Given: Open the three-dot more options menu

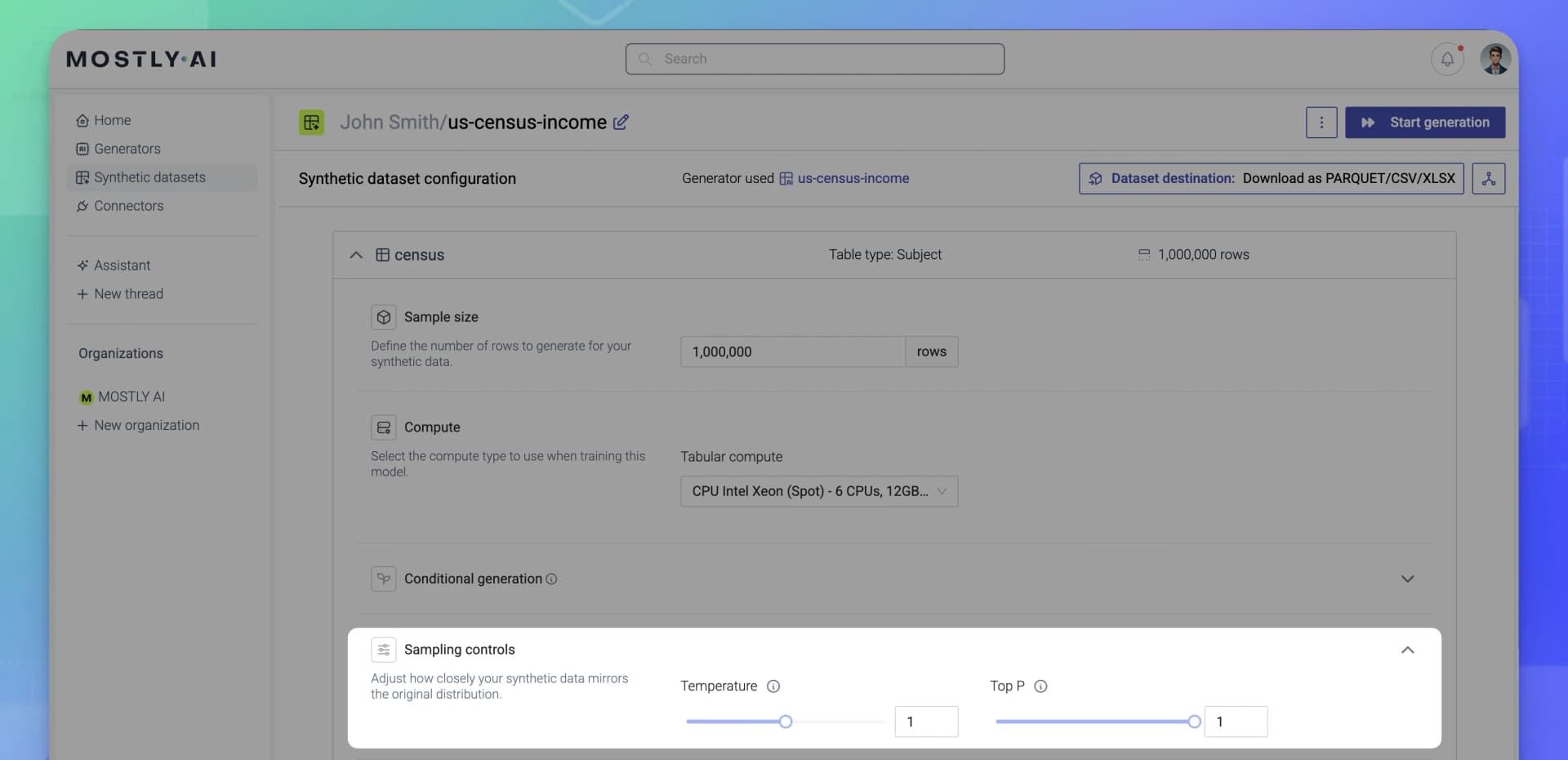Looking at the screenshot, I should (x=1321, y=123).
